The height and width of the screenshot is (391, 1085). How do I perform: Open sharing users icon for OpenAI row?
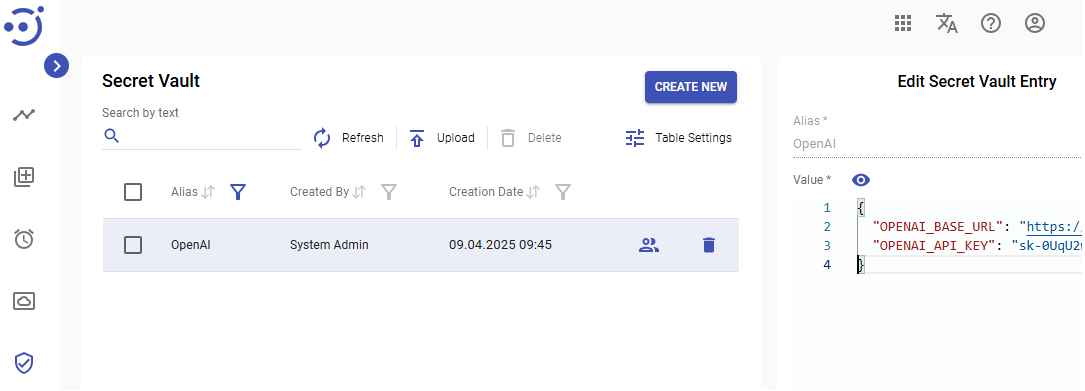[x=649, y=245]
